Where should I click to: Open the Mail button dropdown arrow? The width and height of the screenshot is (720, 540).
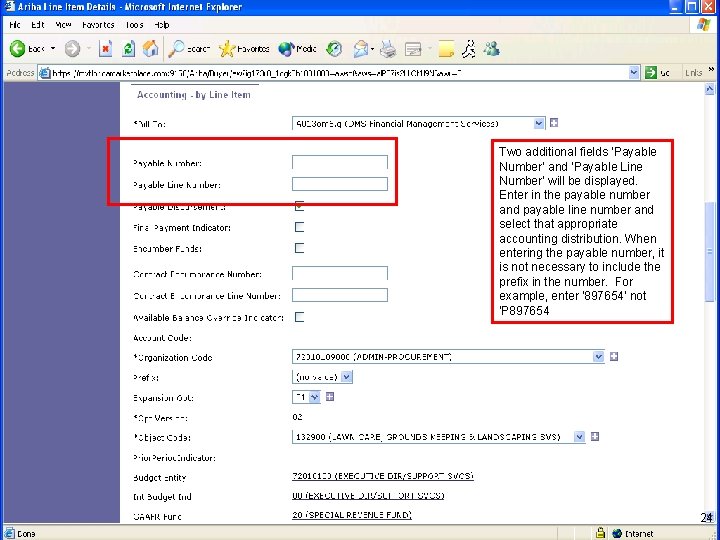pyautogui.click(x=372, y=49)
